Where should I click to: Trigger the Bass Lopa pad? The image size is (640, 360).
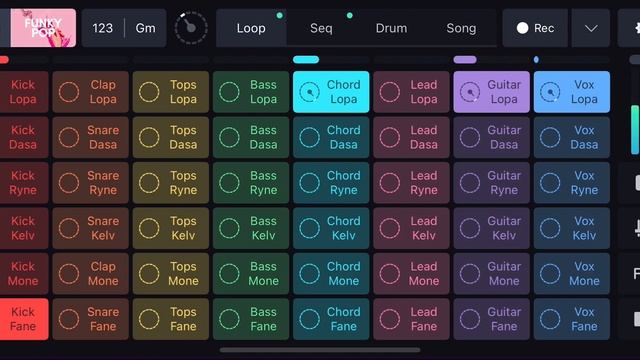pos(251,92)
